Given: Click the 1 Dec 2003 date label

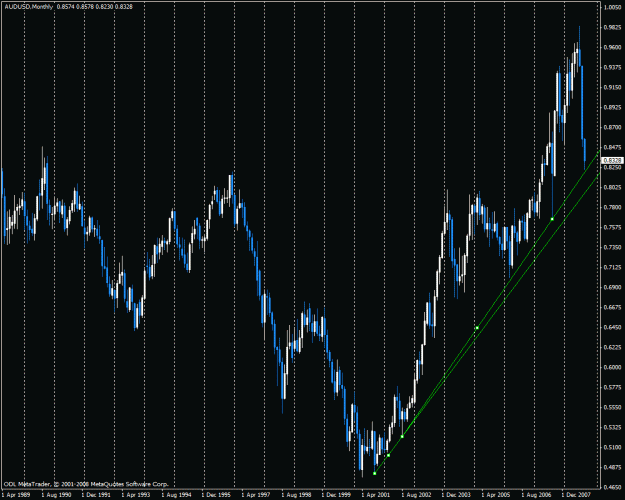Looking at the screenshot, I should click(457, 495).
